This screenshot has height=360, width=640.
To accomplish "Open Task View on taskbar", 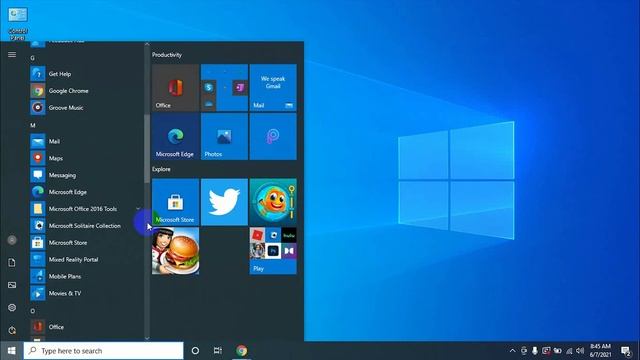I will coord(218,351).
